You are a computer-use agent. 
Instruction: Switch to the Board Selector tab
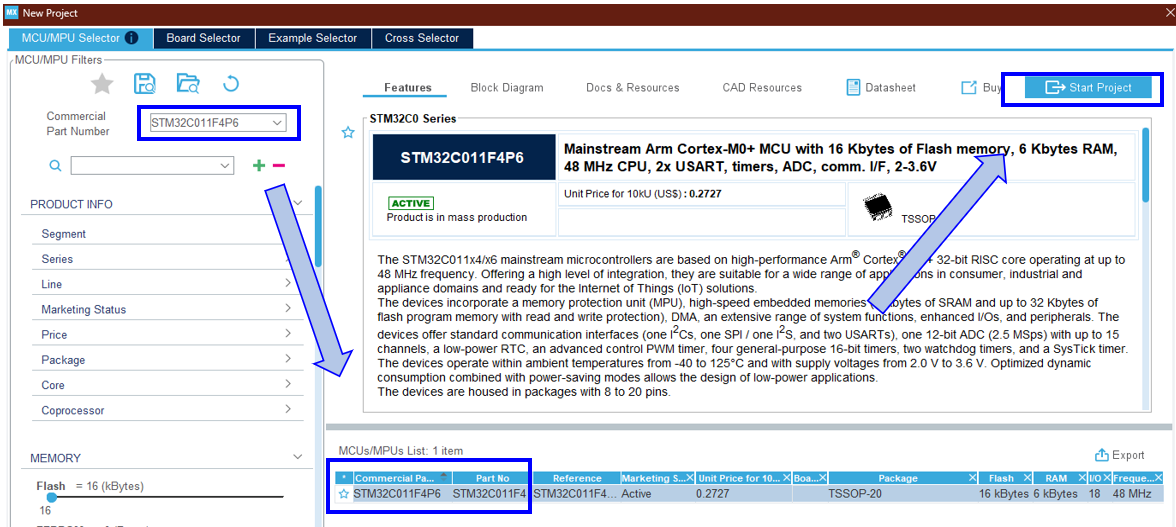(x=203, y=38)
